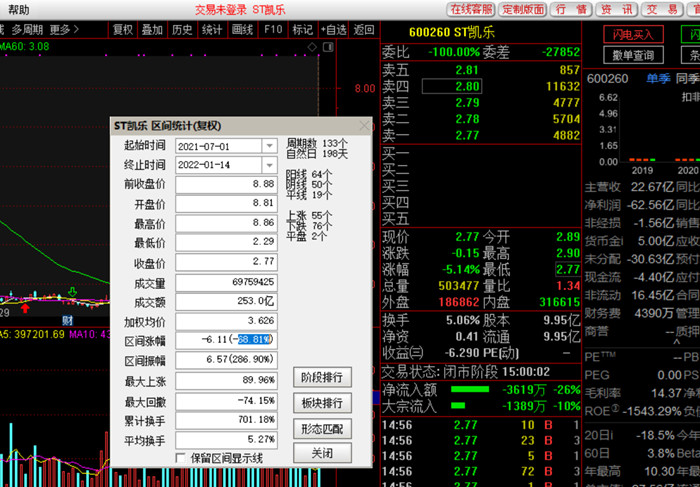The height and width of the screenshot is (487, 700).
Task: Select the 单季 tab in finance panel
Action: tap(658, 79)
